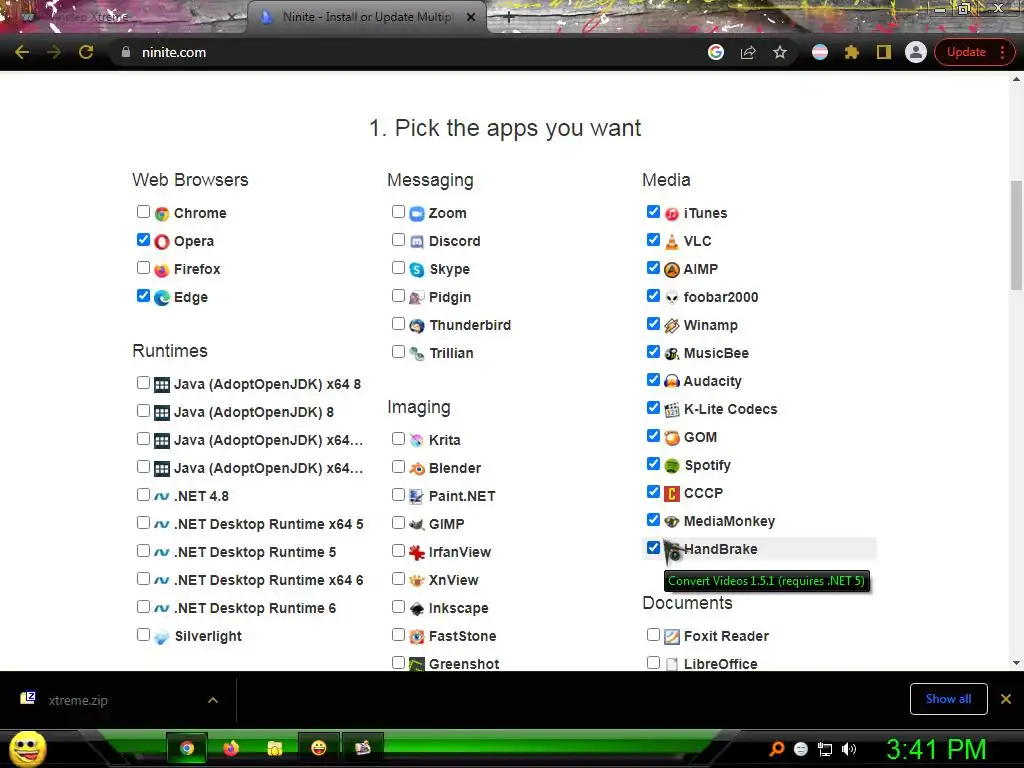
Task: Click the Zoom app icon
Action: pyautogui.click(x=417, y=214)
